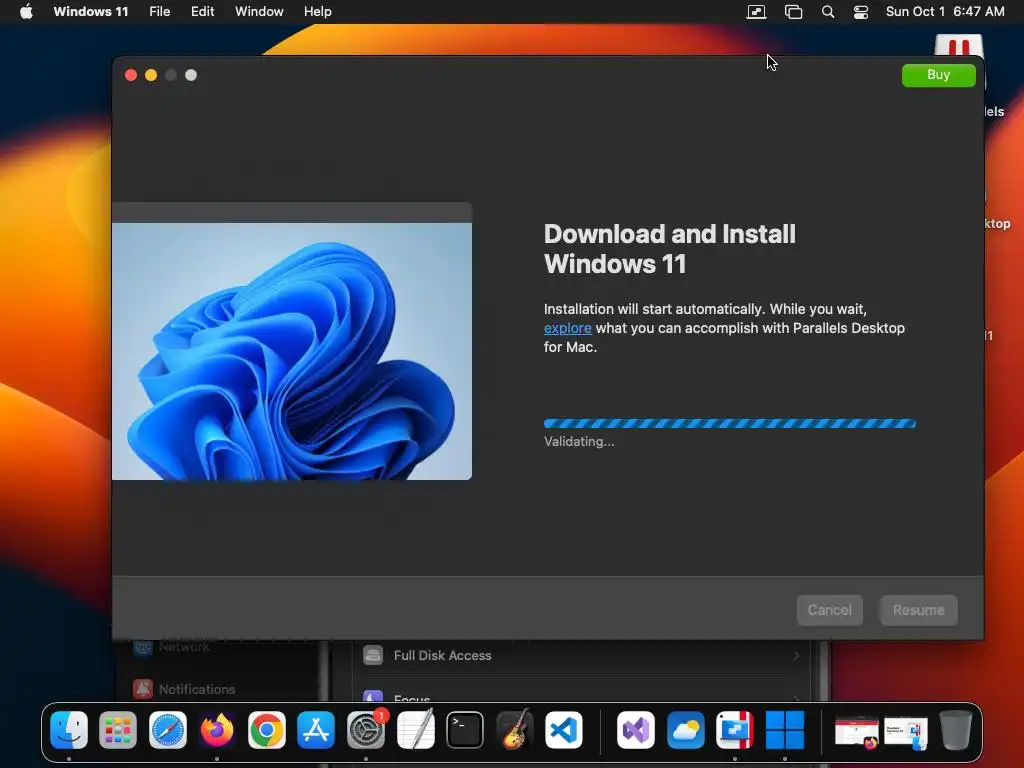Screen dimensions: 1024x768
Task: Open the Window menu
Action: pyautogui.click(x=259, y=12)
